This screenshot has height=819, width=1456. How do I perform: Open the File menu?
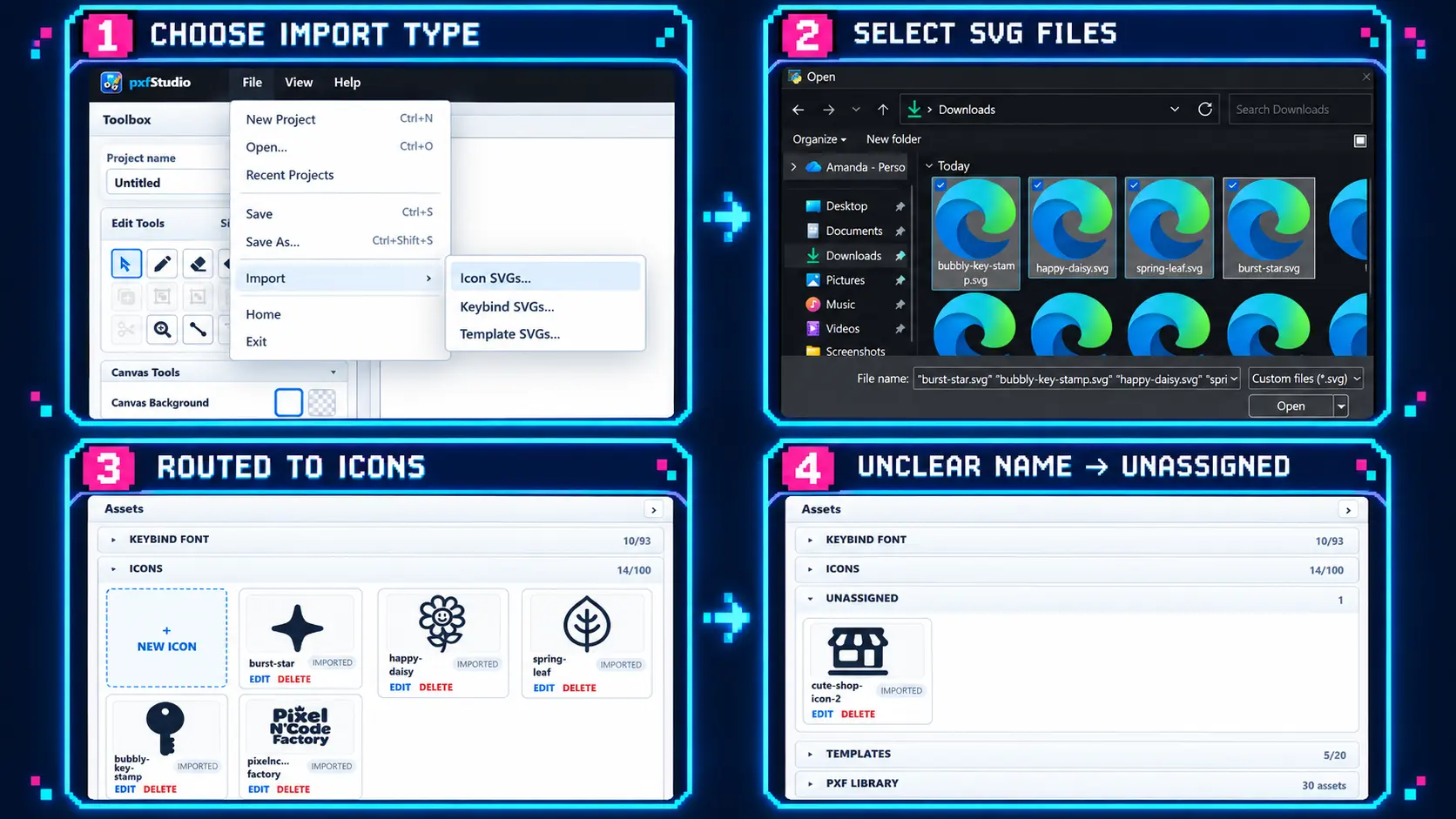pos(252,82)
